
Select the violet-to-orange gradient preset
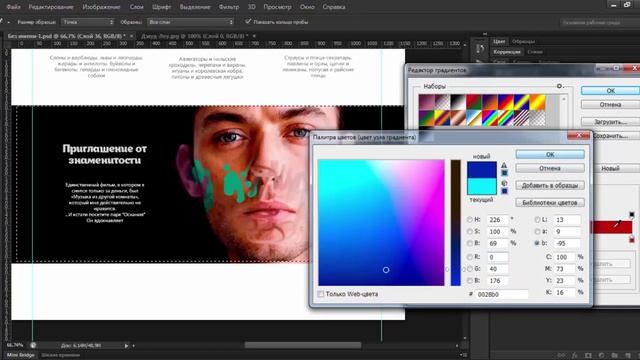pyautogui.click(x=490, y=102)
